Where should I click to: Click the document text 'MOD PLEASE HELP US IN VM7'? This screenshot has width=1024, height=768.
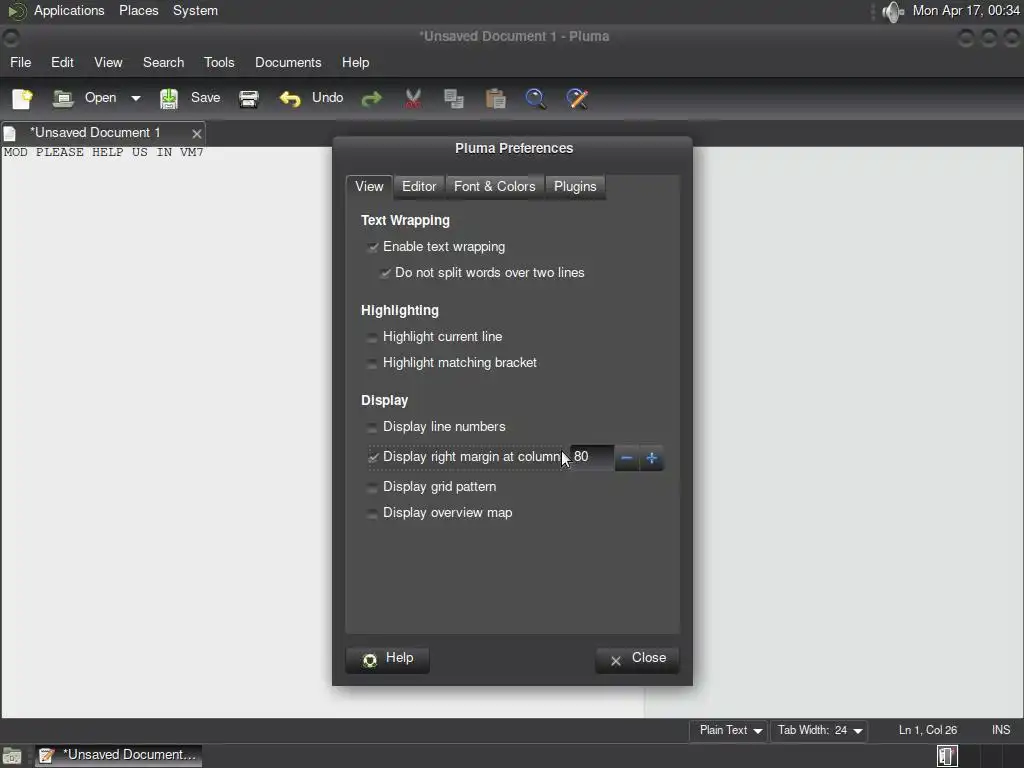103,152
